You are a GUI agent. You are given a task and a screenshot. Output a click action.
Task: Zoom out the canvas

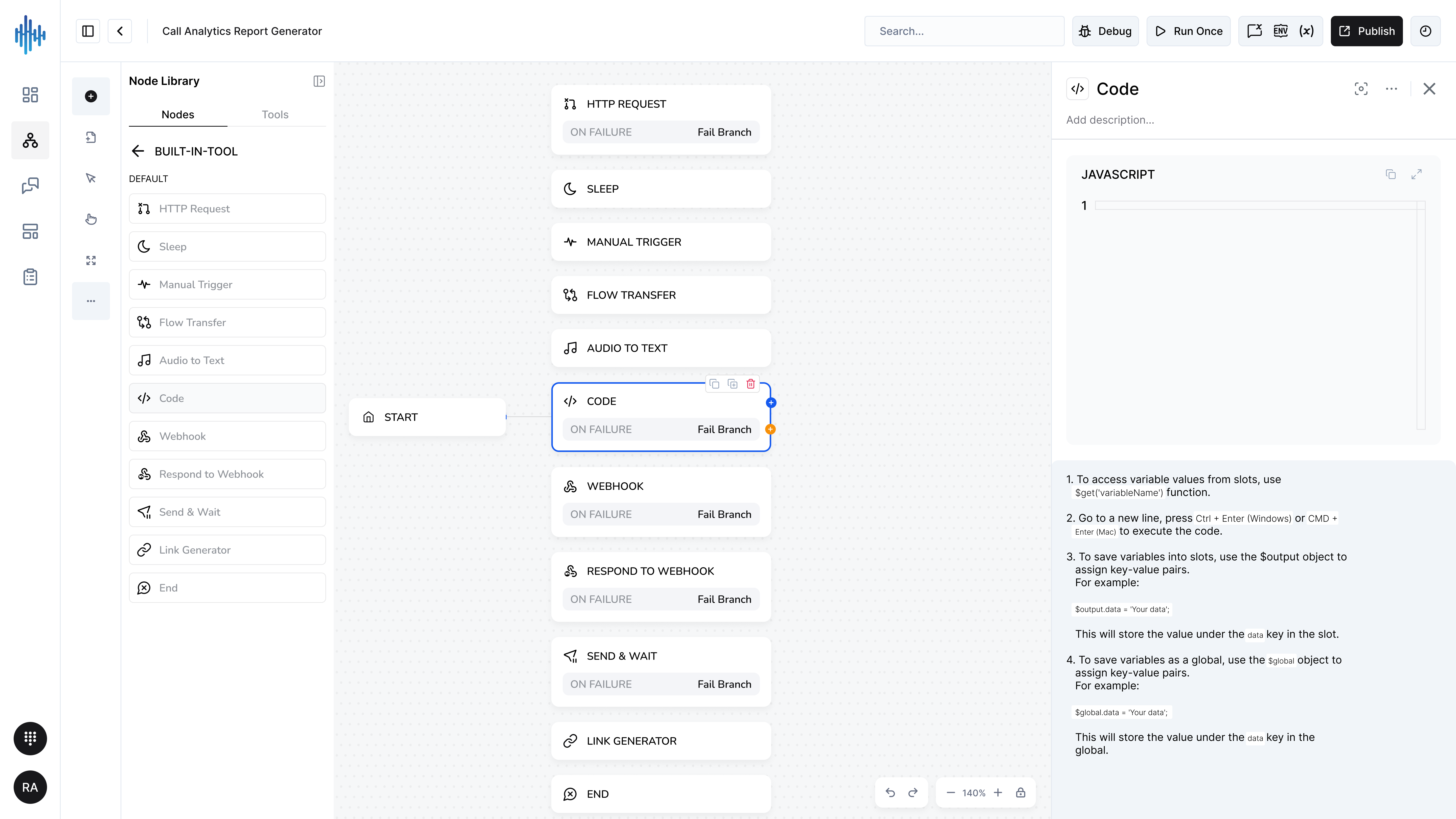(x=951, y=793)
